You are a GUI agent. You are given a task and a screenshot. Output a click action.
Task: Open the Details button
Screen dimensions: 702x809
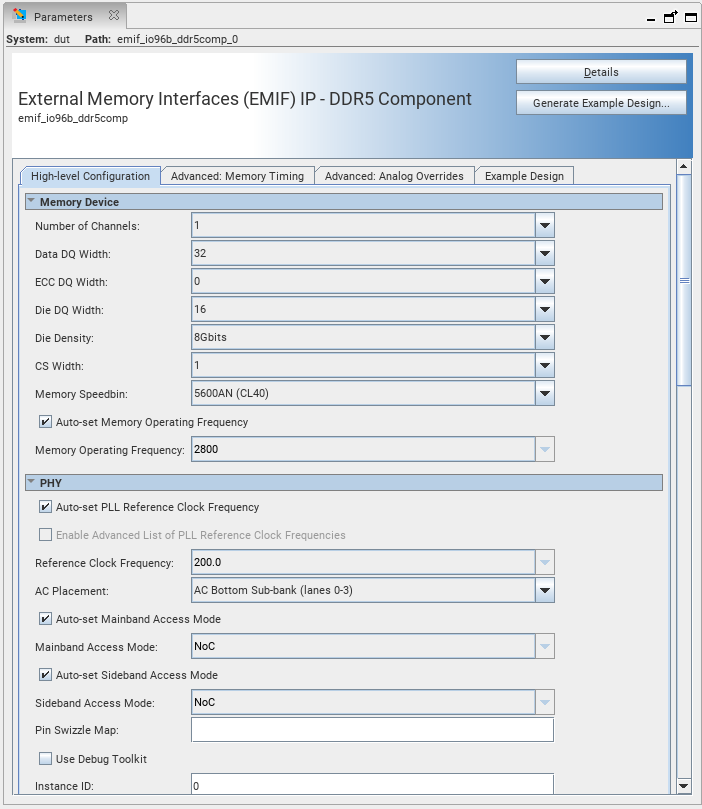pos(601,72)
